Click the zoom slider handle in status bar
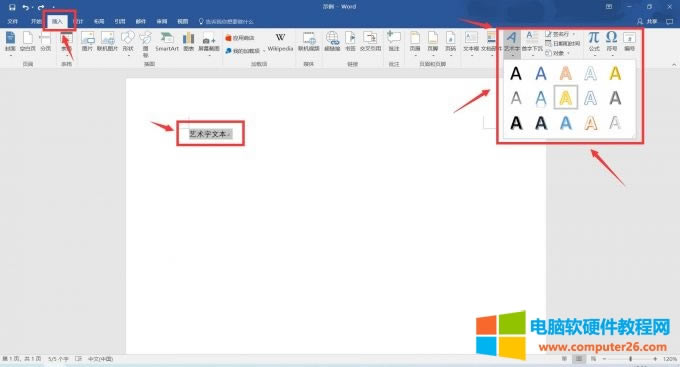Viewport: 680px width, 367px height. pos(630,359)
